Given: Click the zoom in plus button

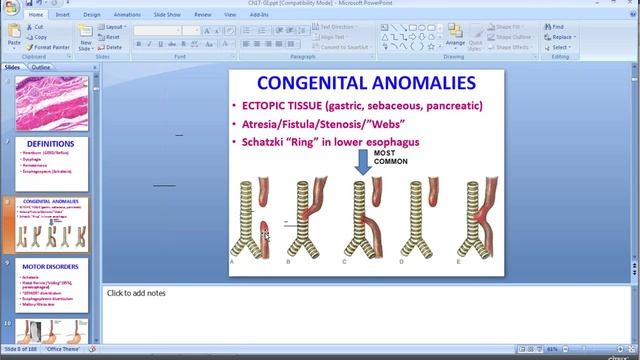Looking at the screenshot, I should [620, 349].
